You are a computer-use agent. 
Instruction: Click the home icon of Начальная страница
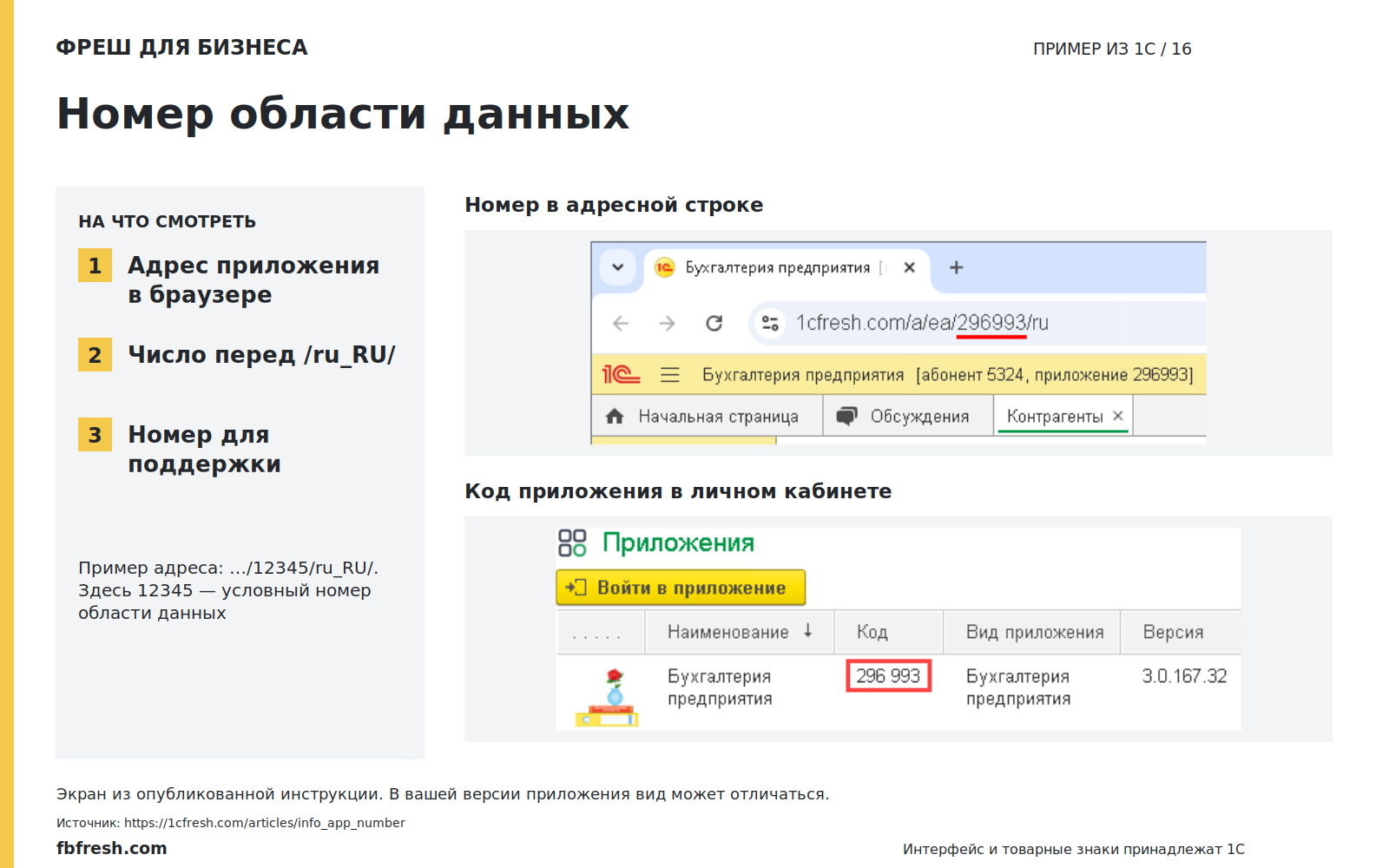615,417
